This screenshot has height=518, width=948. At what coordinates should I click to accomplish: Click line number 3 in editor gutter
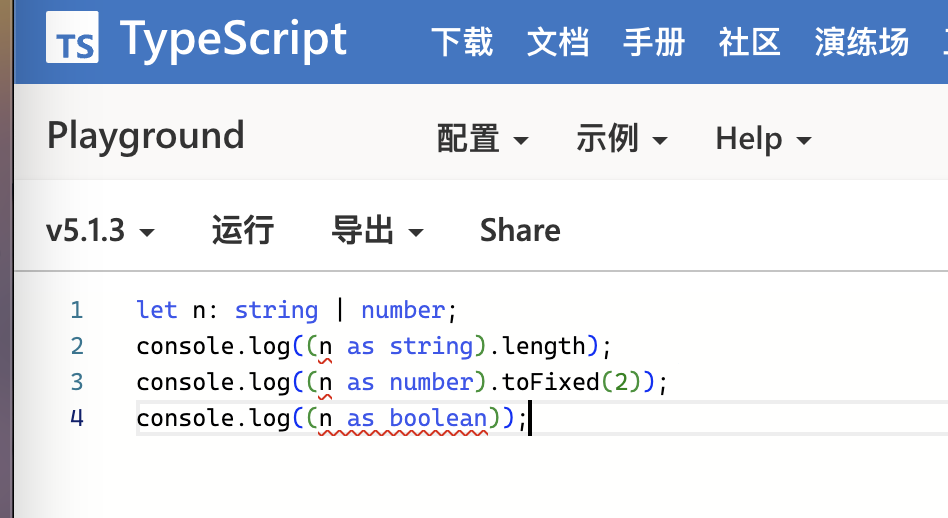pos(77,382)
